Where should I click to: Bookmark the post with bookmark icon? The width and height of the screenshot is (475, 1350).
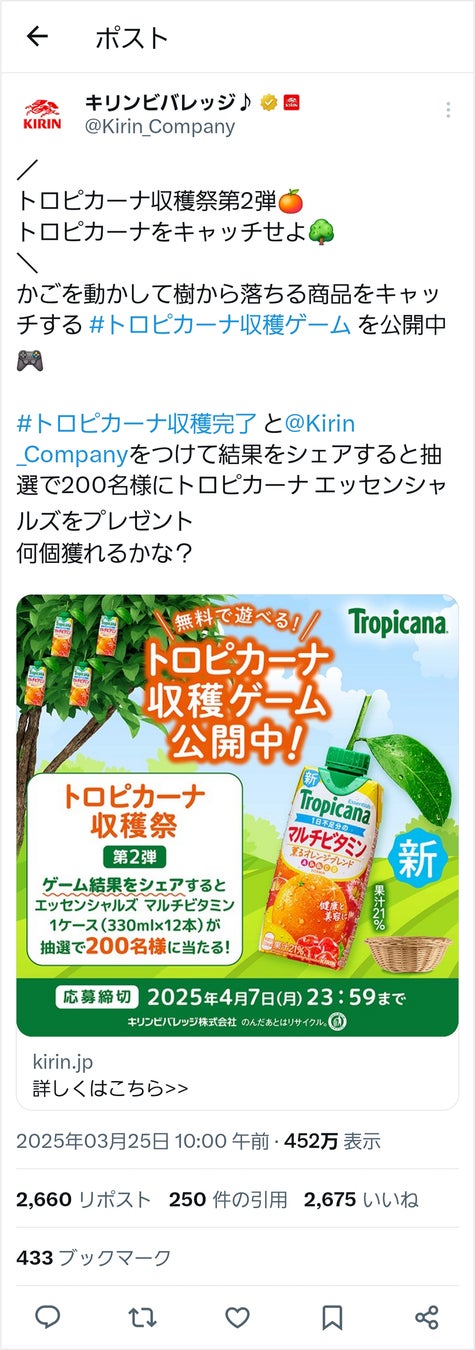click(x=332, y=1317)
